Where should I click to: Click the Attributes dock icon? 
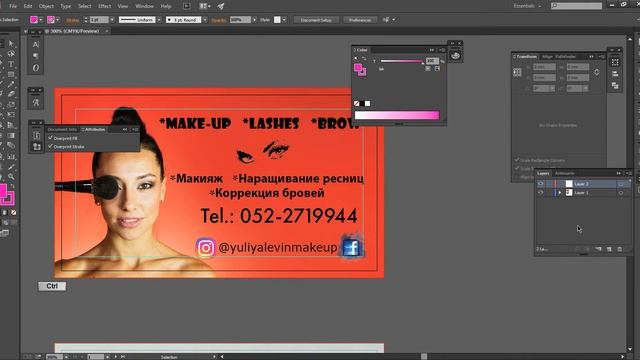click(x=36, y=147)
